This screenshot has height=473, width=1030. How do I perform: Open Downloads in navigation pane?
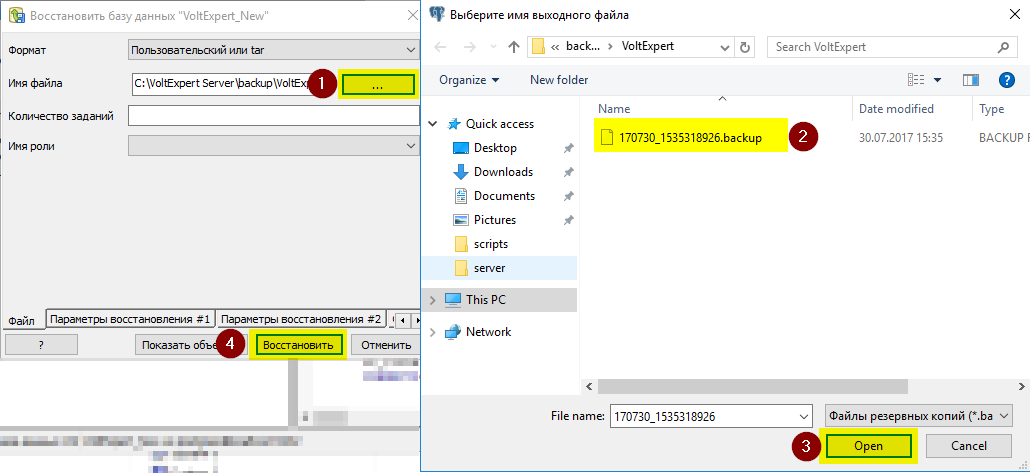pyautogui.click(x=503, y=172)
